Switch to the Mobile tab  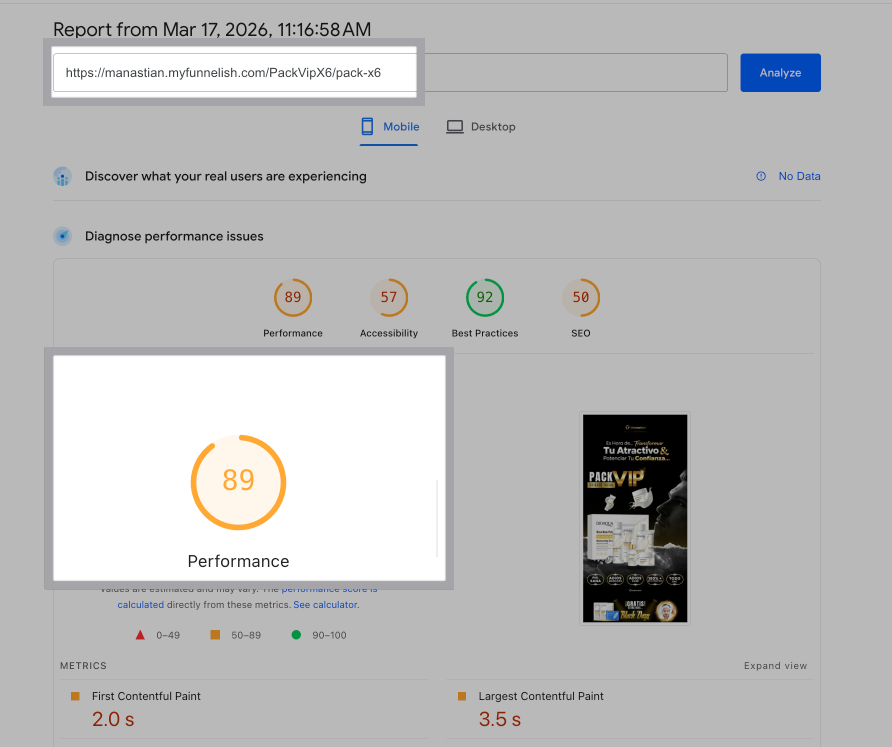(390, 127)
